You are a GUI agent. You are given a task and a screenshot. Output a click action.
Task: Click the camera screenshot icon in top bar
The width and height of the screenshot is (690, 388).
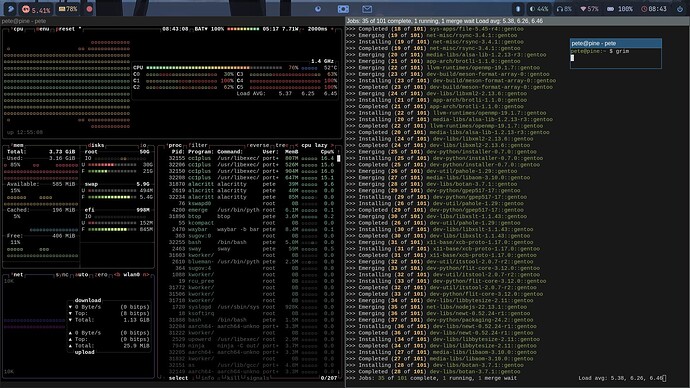[343, 9]
